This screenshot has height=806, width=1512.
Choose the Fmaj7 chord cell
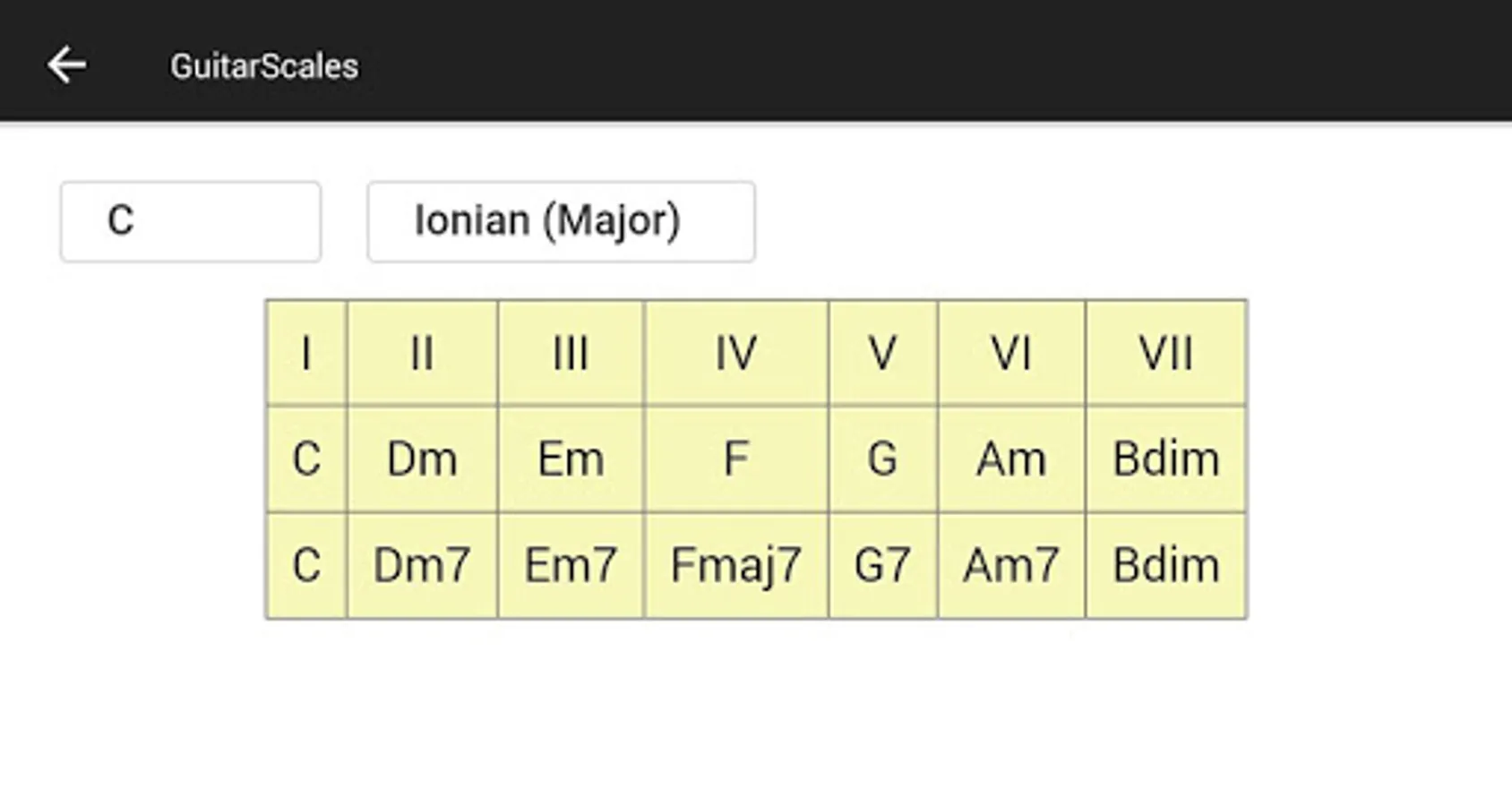pyautogui.click(x=735, y=566)
